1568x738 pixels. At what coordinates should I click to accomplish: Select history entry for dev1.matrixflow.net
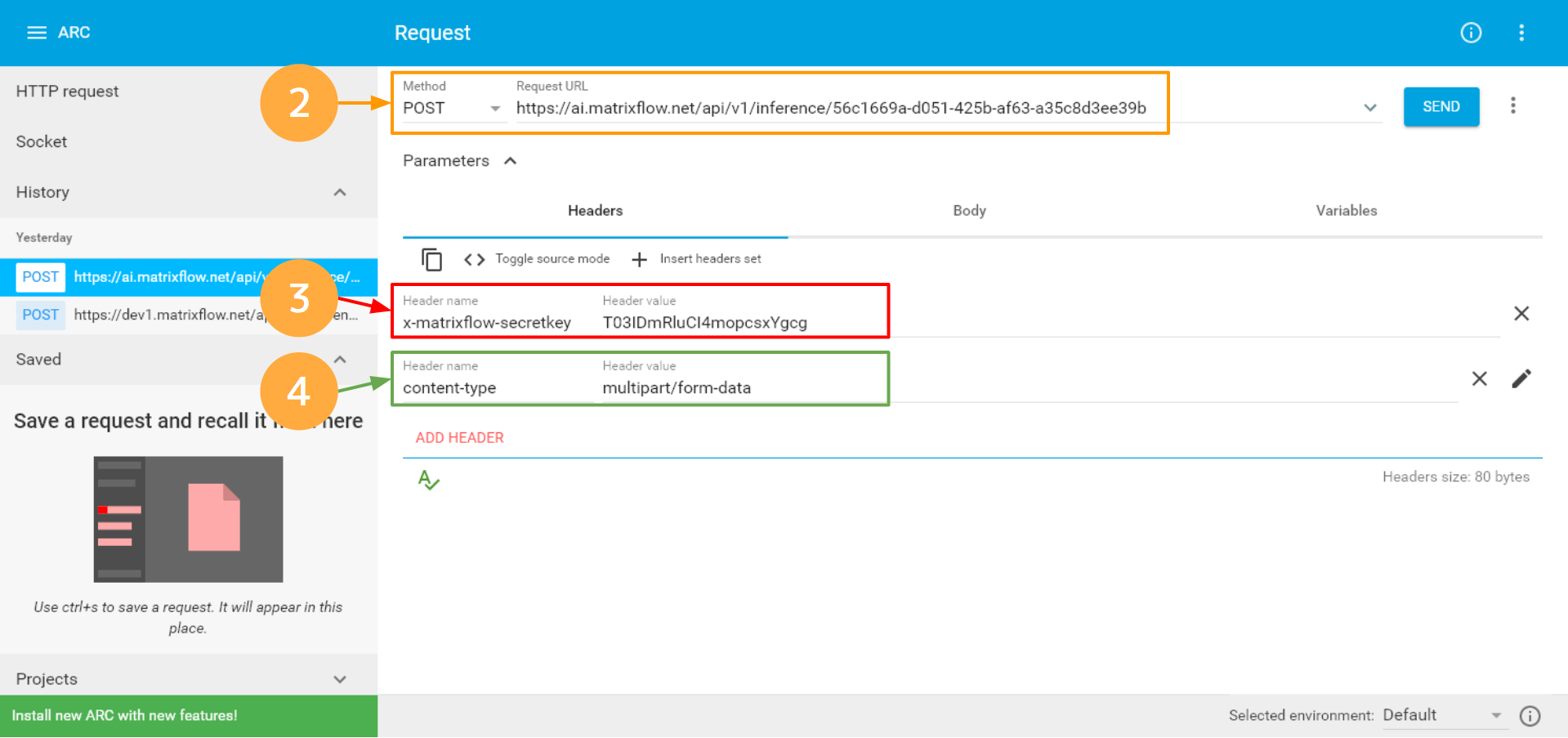click(x=189, y=315)
